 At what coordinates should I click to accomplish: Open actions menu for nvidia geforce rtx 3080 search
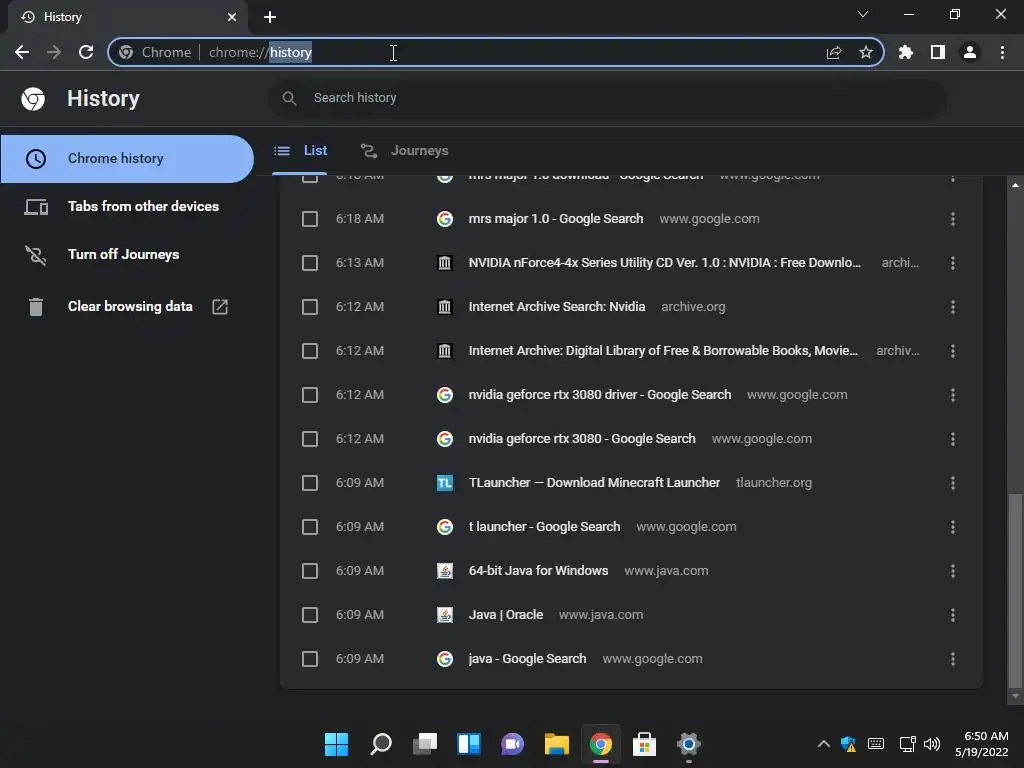point(952,439)
